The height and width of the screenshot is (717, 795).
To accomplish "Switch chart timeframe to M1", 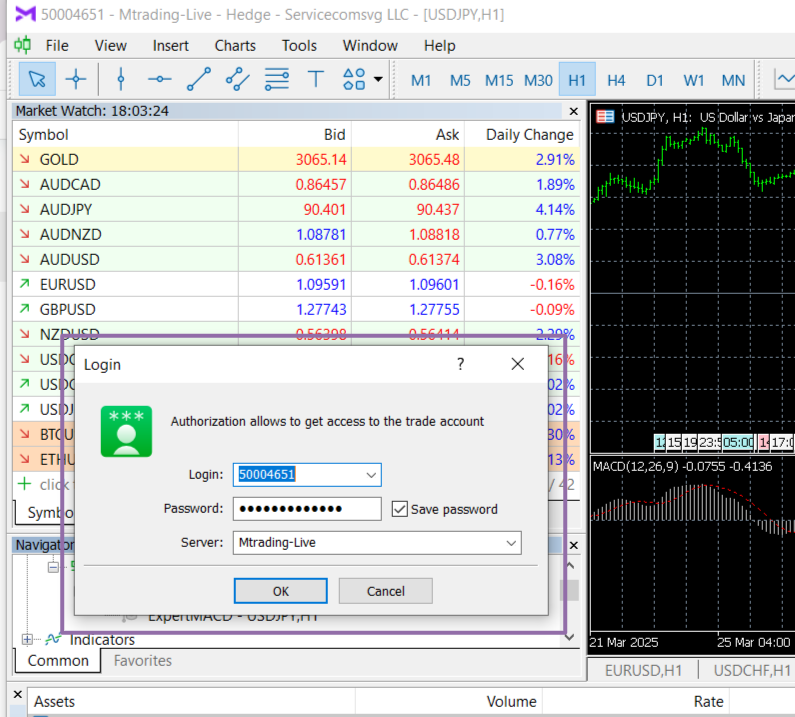I will (x=421, y=80).
